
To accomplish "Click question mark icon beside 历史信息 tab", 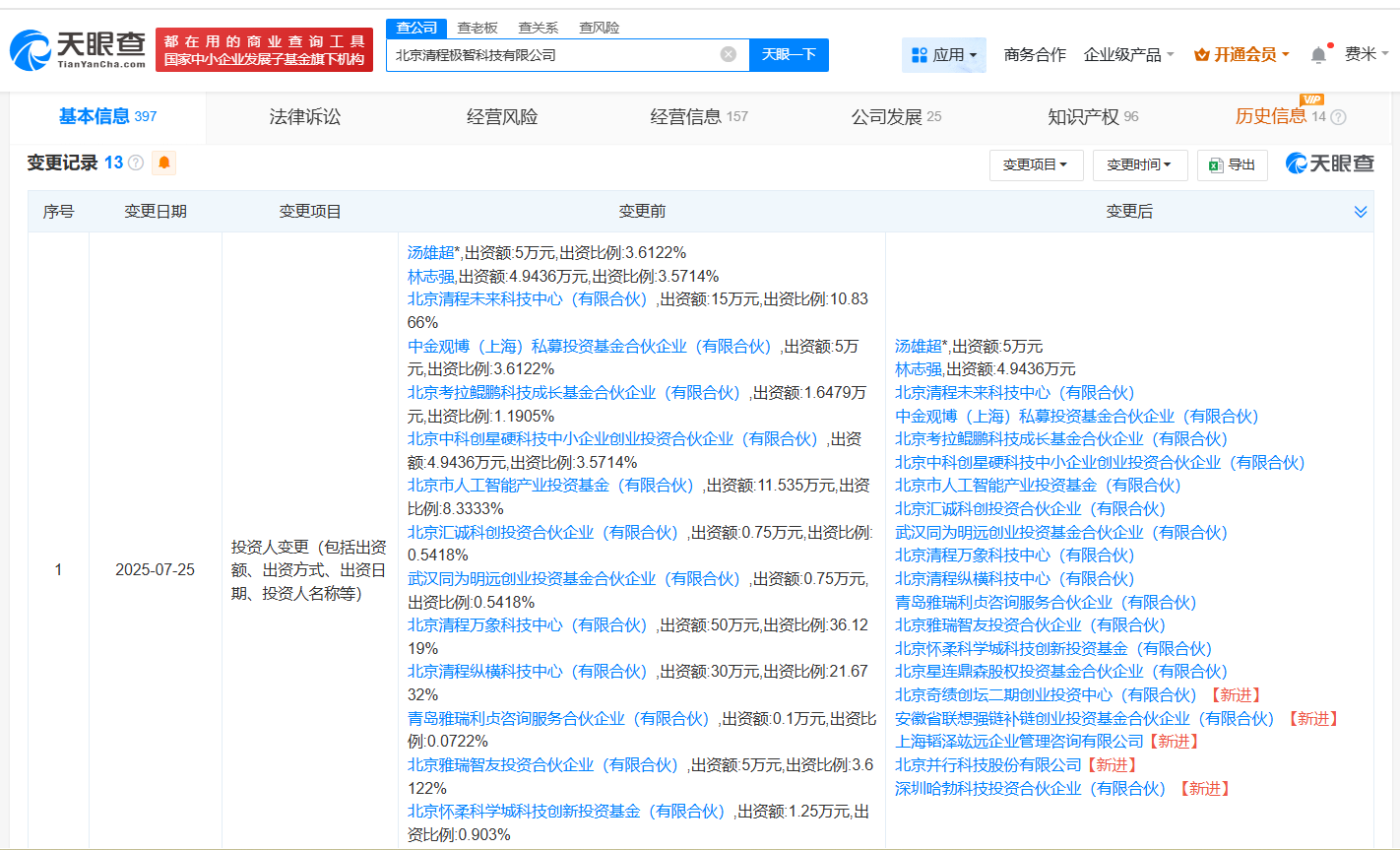I will 1338,117.
